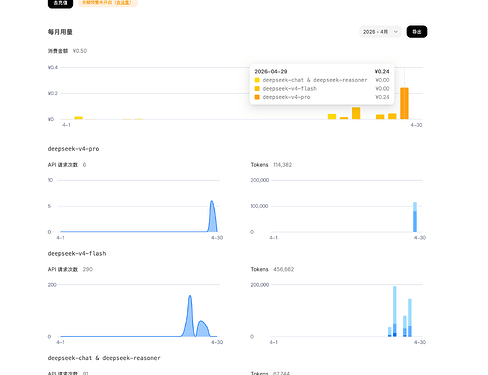Click the deepseek-v4-flash section heading
488x375 pixels.
pos(77,254)
